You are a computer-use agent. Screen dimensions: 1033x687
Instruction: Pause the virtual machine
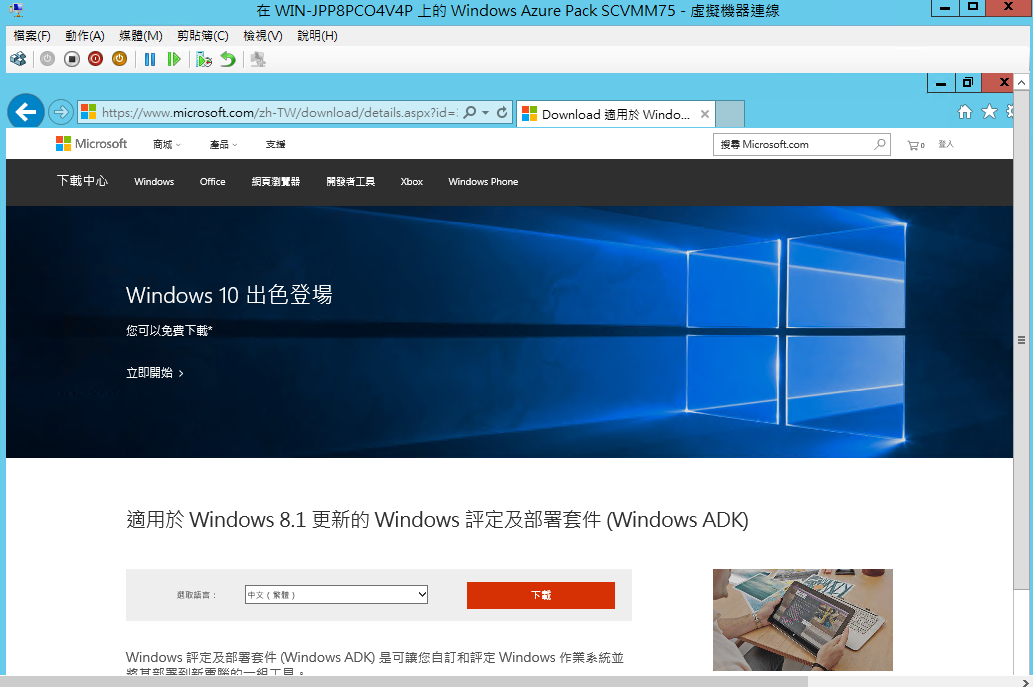tap(150, 59)
